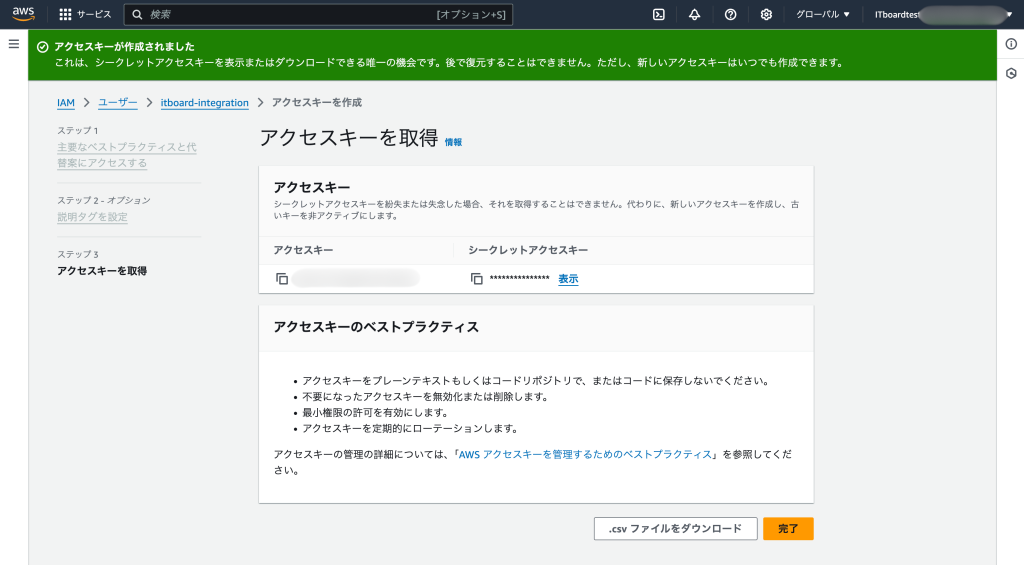Image resolution: width=1024 pixels, height=565 pixels.
Task: Open the help question mark icon
Action: tap(730, 15)
